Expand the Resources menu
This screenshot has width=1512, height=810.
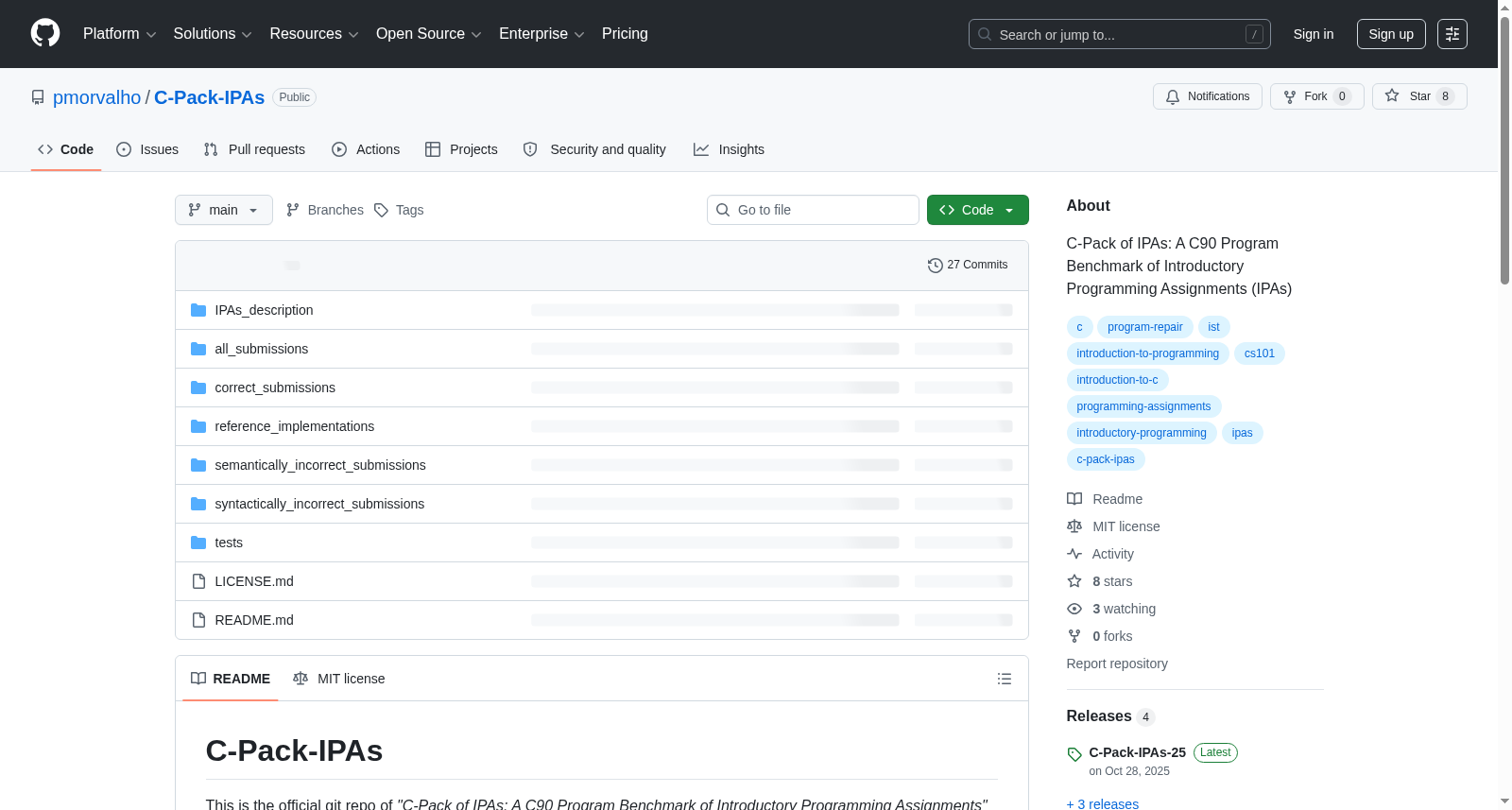pyautogui.click(x=314, y=34)
